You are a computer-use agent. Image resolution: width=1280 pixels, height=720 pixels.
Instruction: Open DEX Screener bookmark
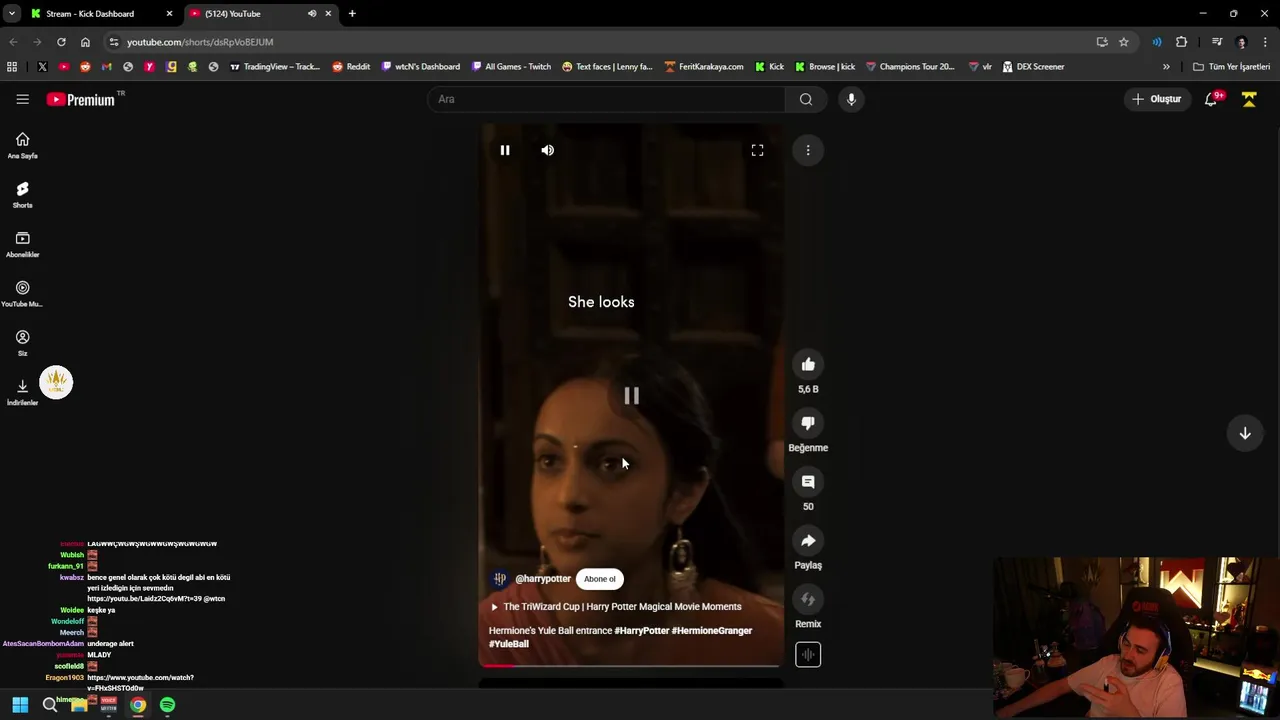pyautogui.click(x=1033, y=67)
